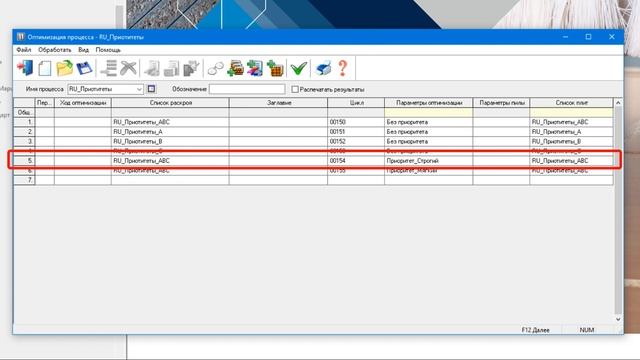Open the Файл menu
This screenshot has width=640, height=360.
pos(24,50)
